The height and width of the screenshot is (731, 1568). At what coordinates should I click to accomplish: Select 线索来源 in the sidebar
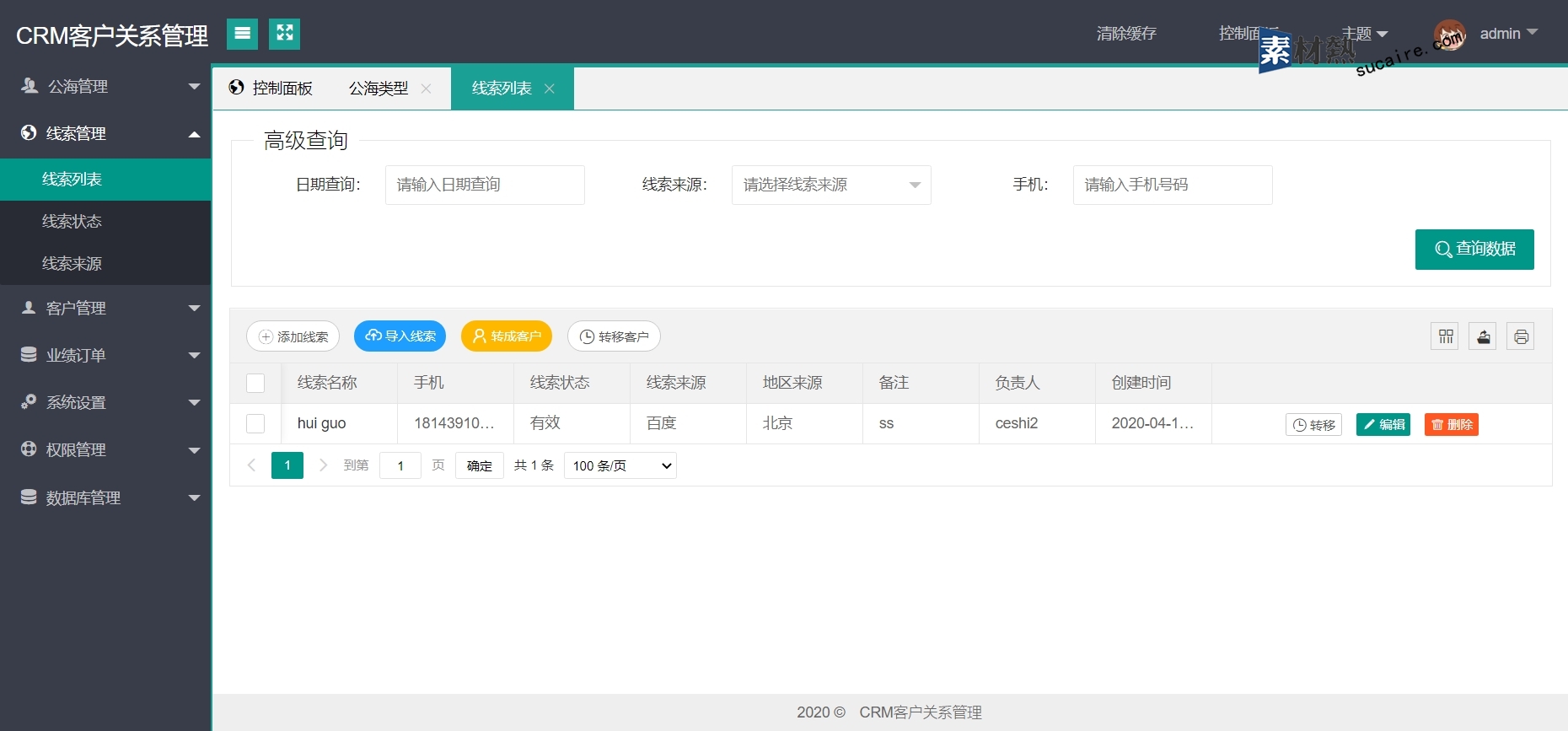click(105, 264)
